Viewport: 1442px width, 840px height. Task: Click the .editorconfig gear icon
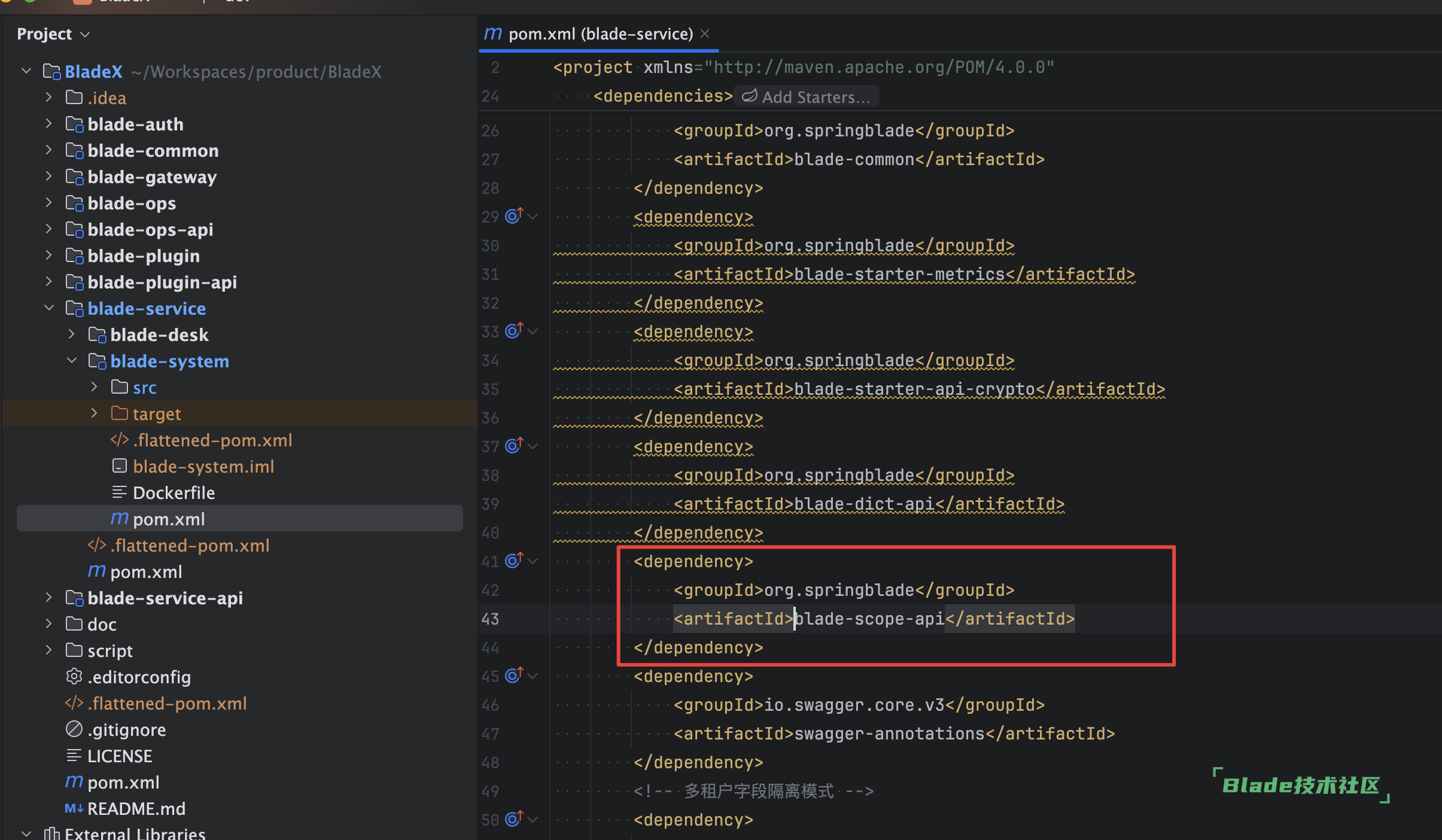(x=74, y=677)
